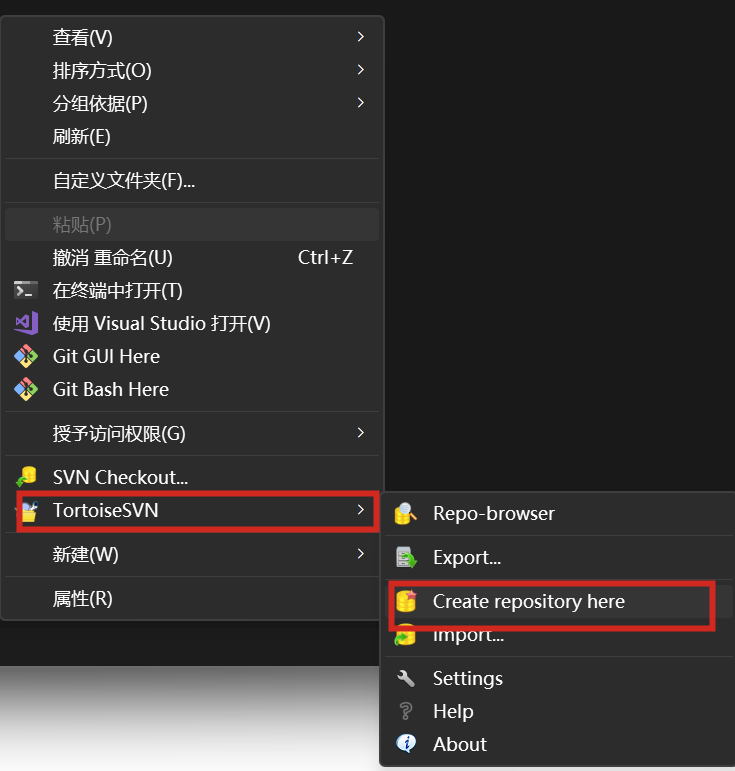Image resolution: width=735 pixels, height=771 pixels.
Task: Expand the 新建(W) submenu arrow
Action: (x=360, y=554)
